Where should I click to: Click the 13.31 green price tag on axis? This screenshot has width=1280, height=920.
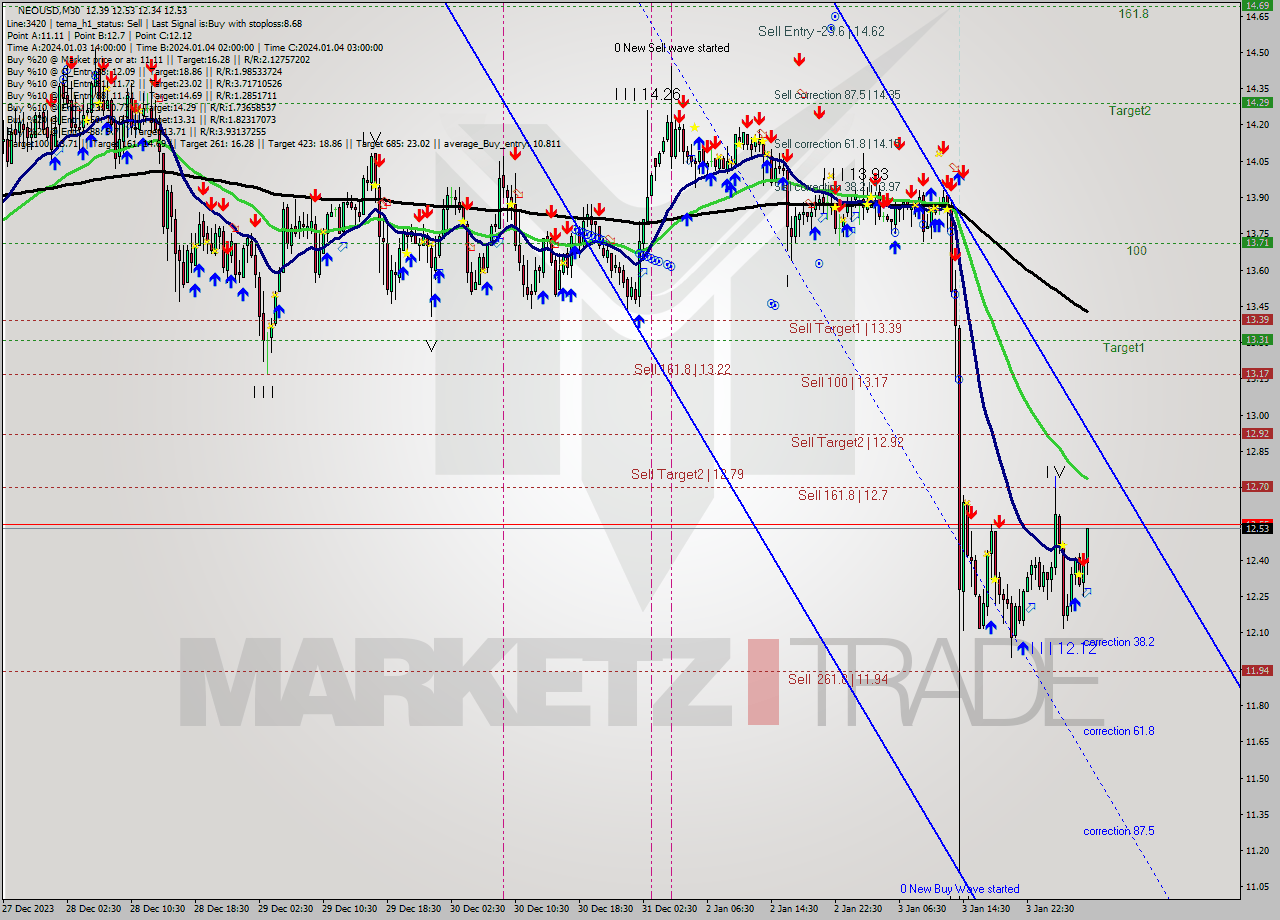click(x=1256, y=339)
